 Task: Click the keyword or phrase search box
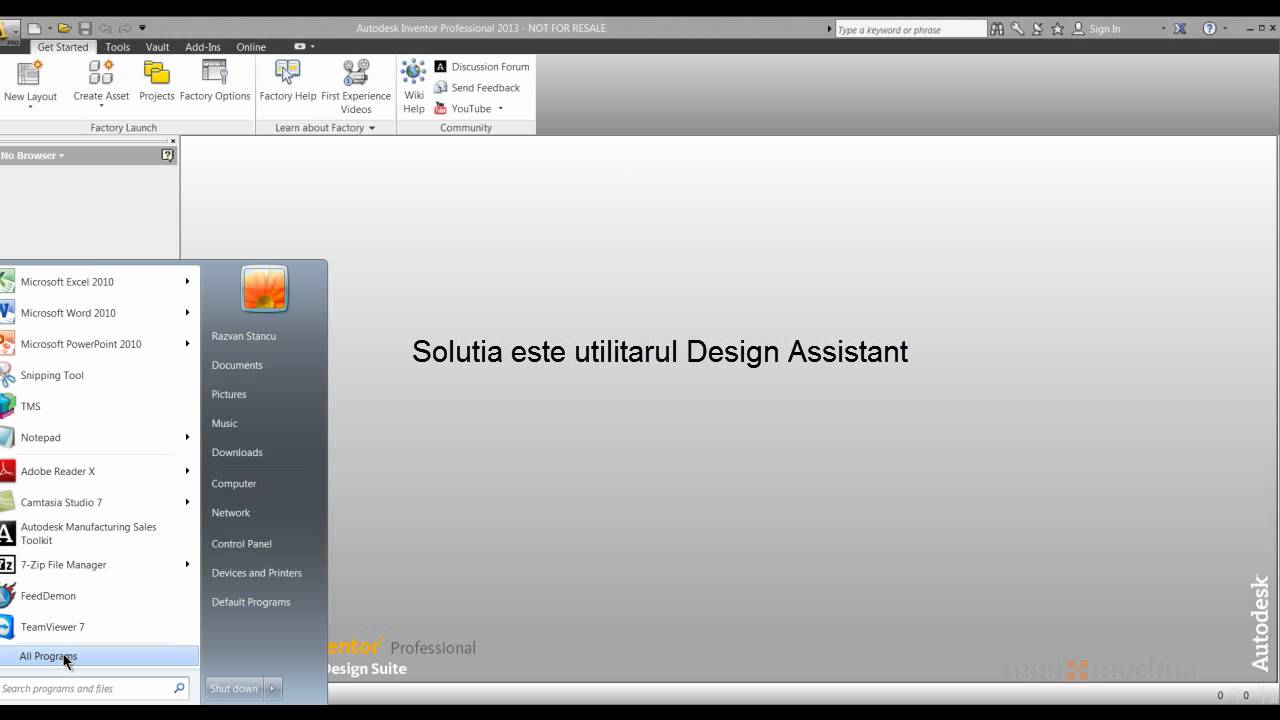click(x=910, y=30)
